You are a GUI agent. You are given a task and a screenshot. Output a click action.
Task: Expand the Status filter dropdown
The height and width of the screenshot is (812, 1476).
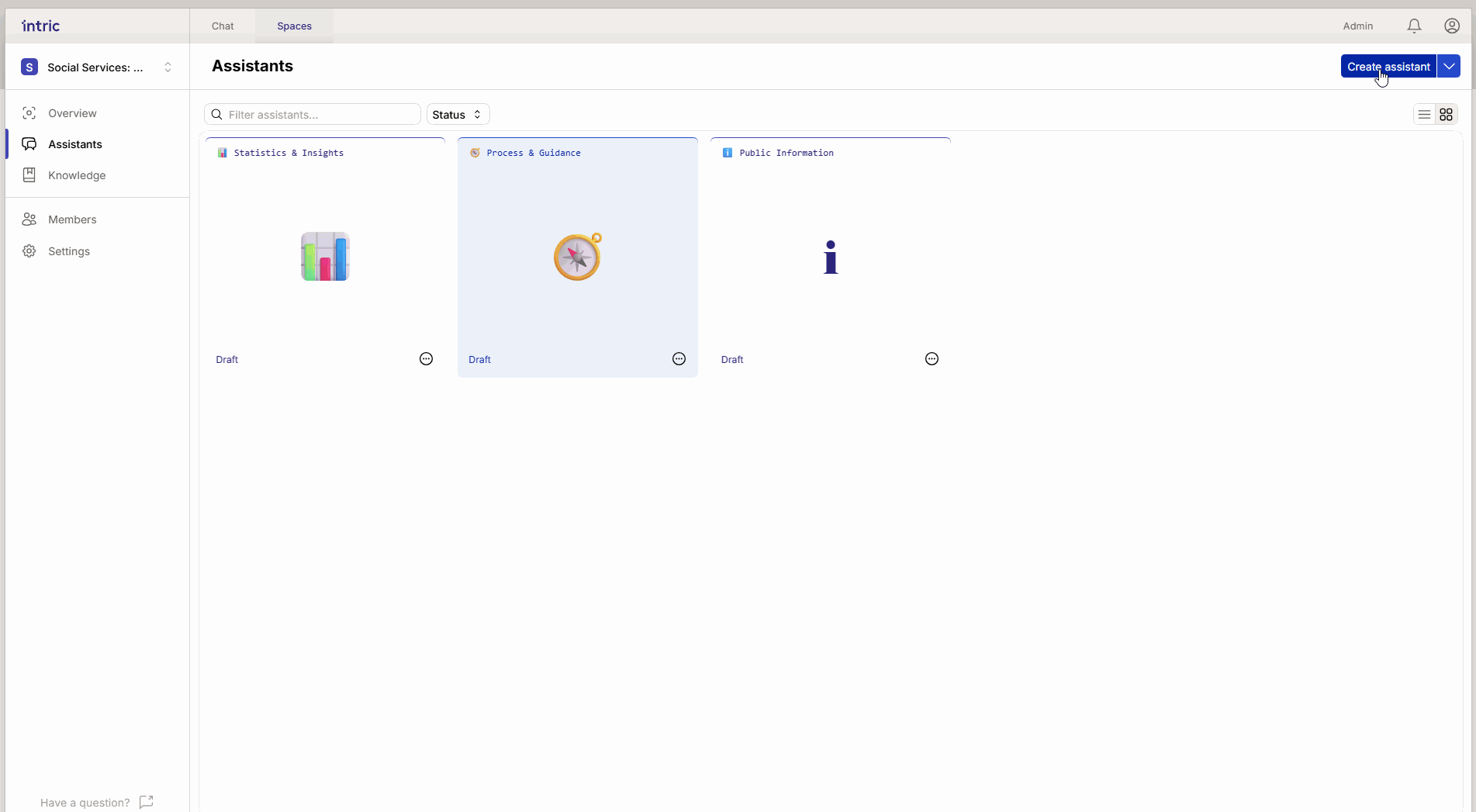pyautogui.click(x=458, y=115)
